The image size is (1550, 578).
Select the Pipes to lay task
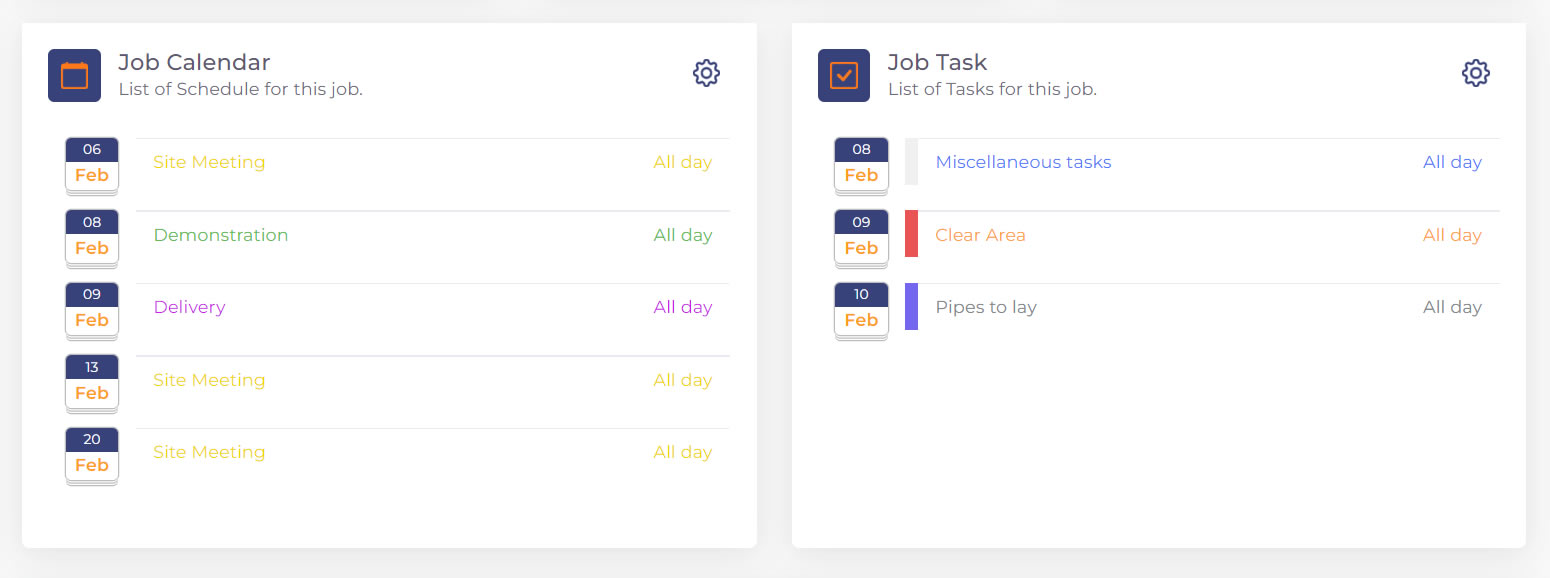(986, 306)
